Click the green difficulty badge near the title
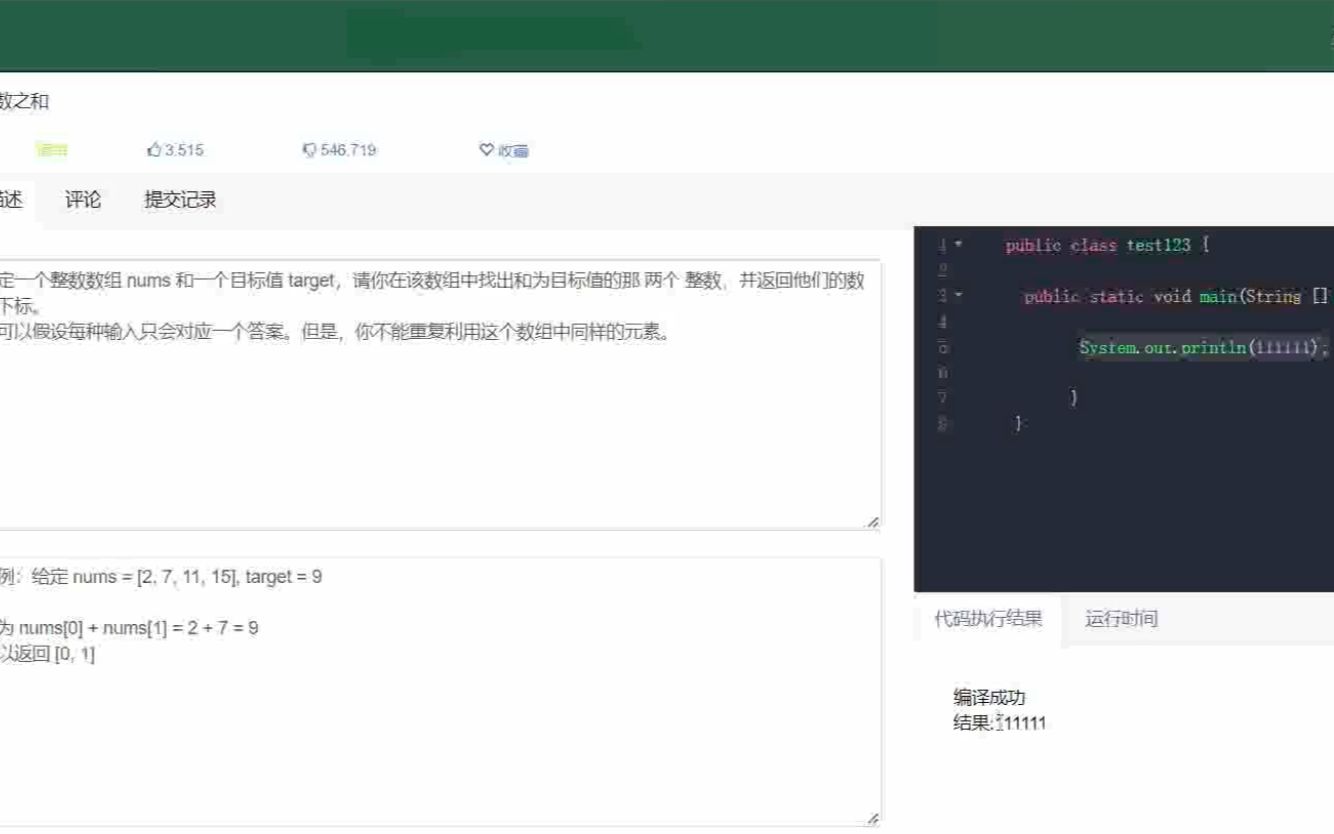This screenshot has width=1334, height=834. (x=51, y=148)
